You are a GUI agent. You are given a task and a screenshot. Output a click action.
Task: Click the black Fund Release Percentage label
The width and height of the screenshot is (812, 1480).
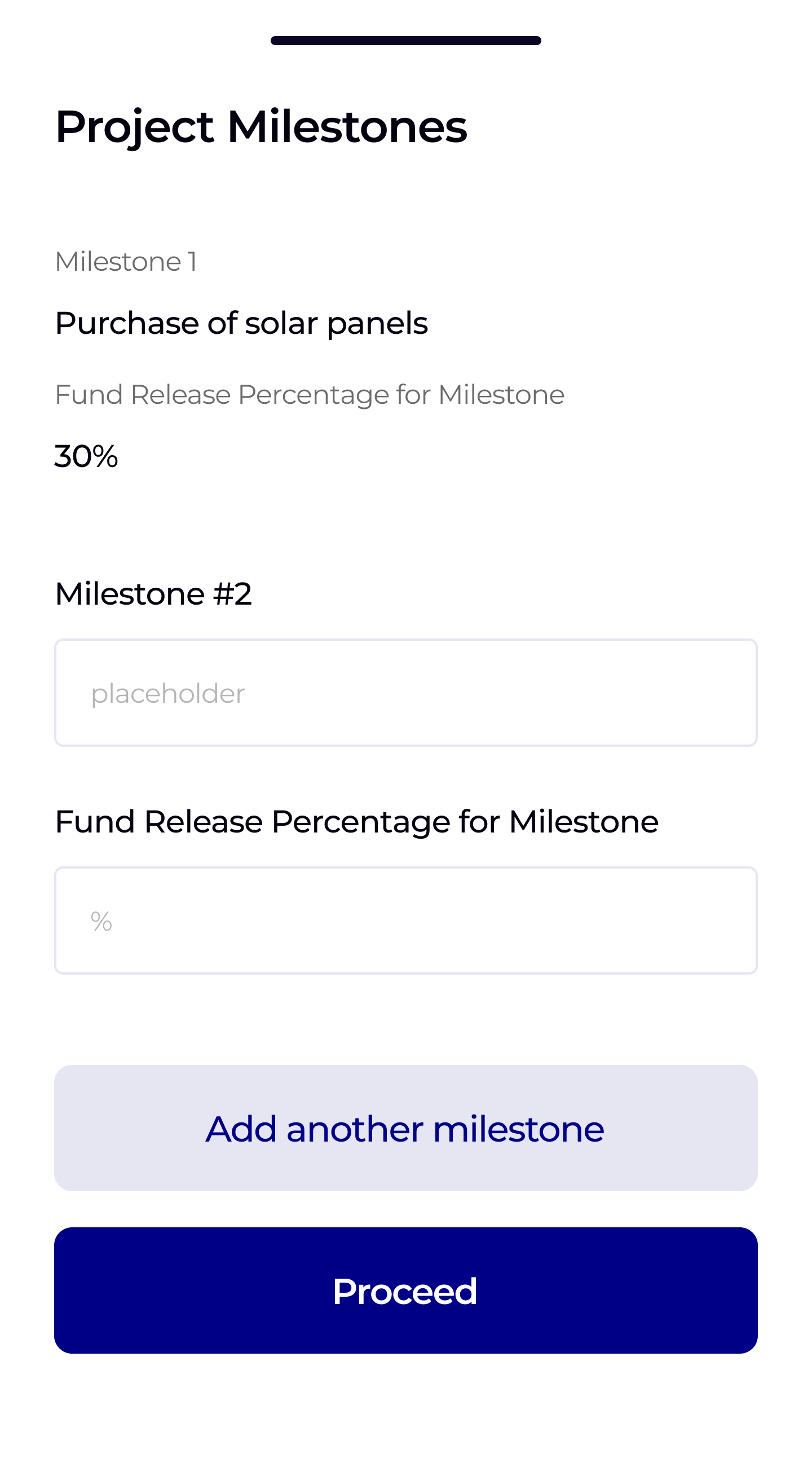click(x=356, y=822)
